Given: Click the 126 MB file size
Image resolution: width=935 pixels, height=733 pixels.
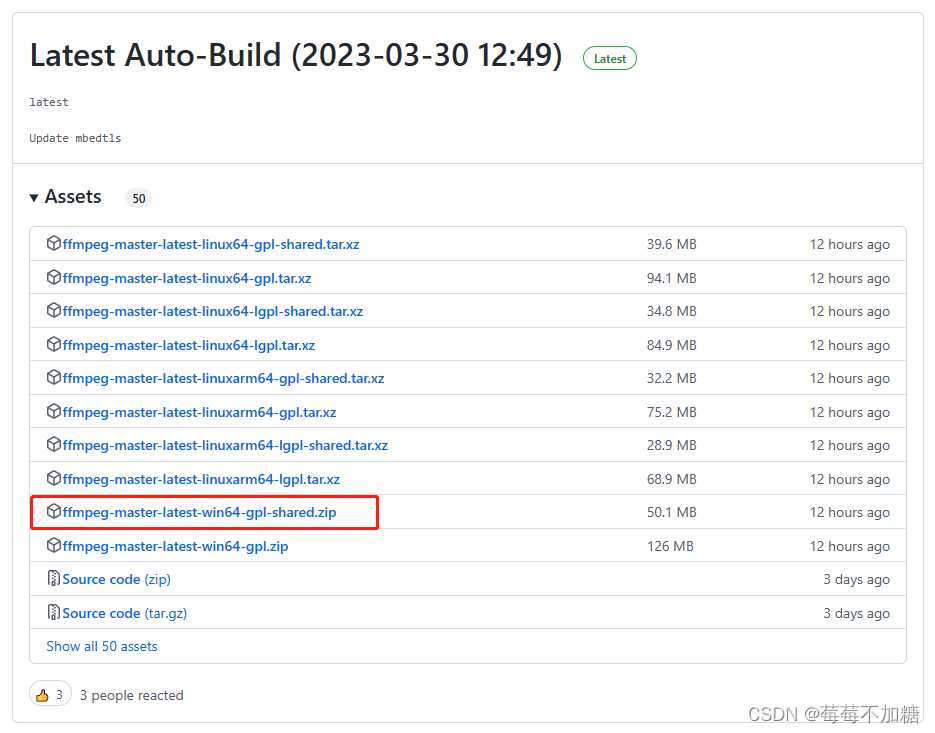Looking at the screenshot, I should click(x=670, y=546).
